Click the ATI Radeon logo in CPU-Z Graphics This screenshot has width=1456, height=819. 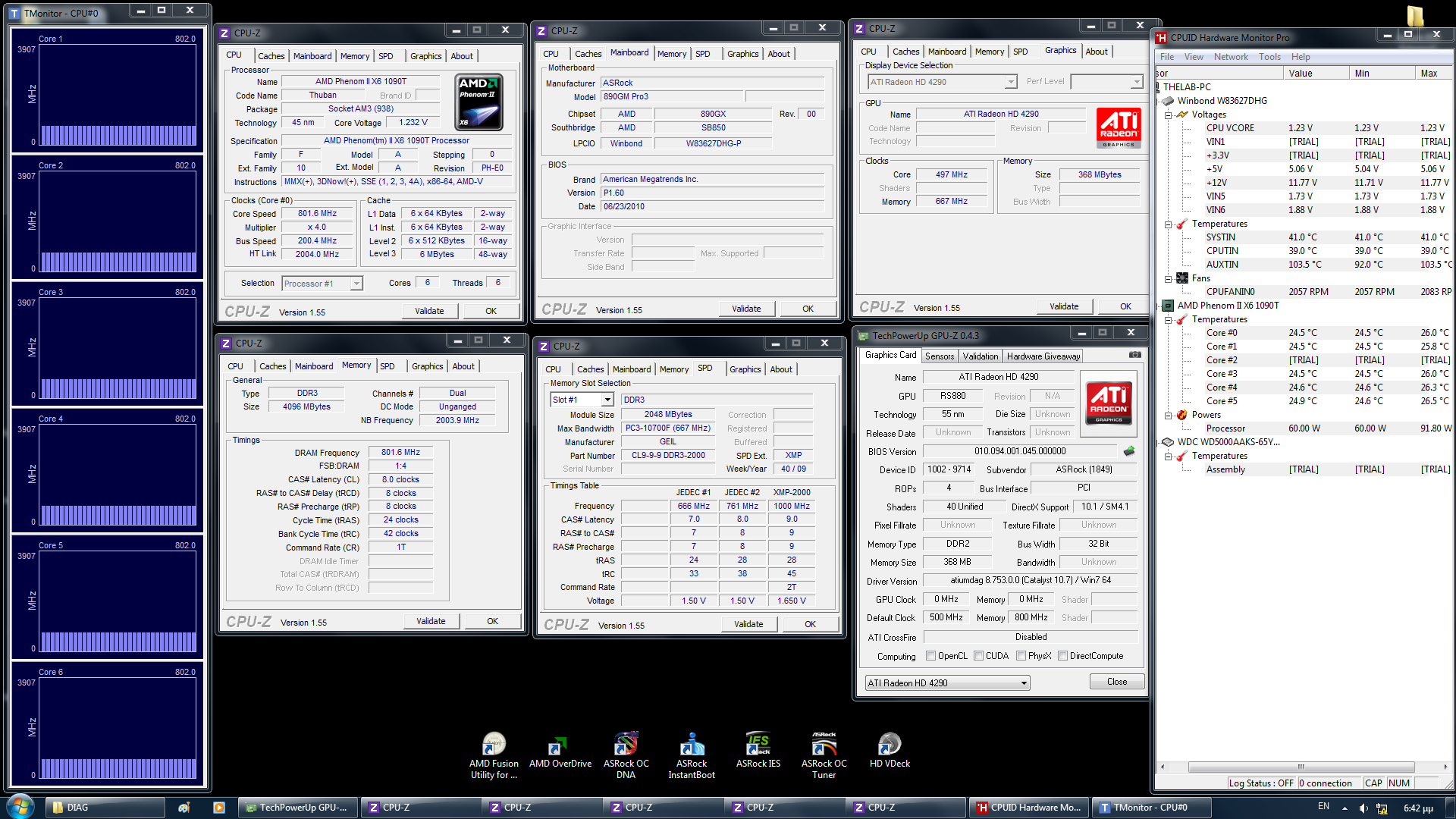(1119, 127)
